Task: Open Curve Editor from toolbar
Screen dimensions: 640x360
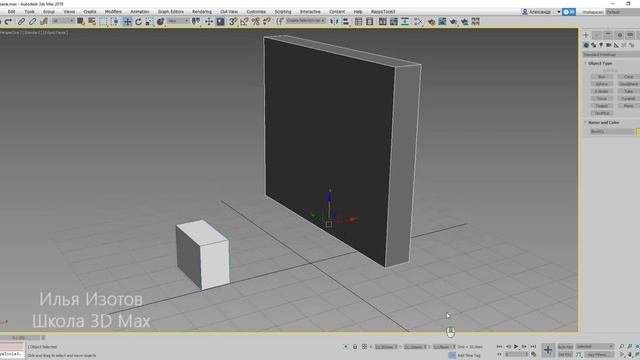Action: tap(393, 22)
